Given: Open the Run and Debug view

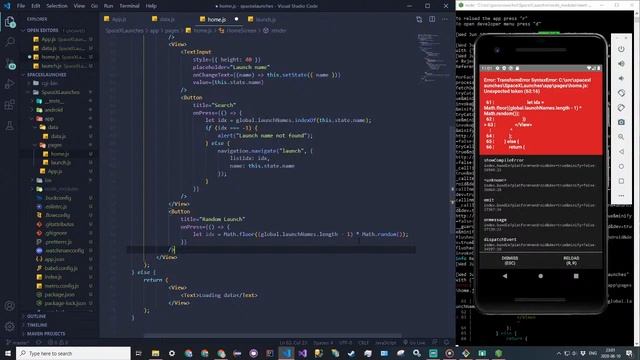Looking at the screenshot, I should pyautogui.click(x=10, y=84).
